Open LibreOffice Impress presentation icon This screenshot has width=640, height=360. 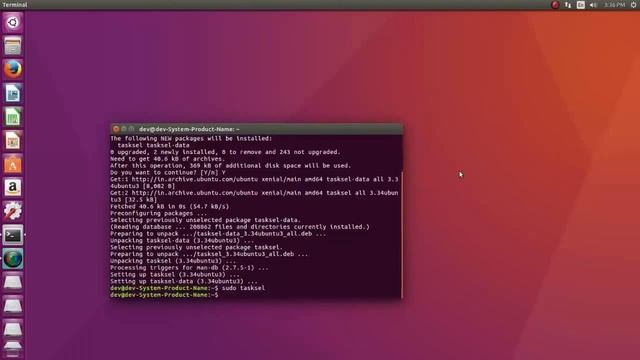[13, 140]
